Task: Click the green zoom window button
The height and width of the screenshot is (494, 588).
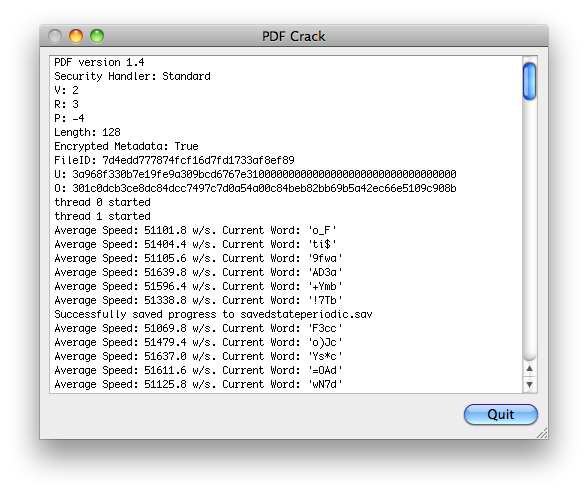Action: tap(97, 36)
